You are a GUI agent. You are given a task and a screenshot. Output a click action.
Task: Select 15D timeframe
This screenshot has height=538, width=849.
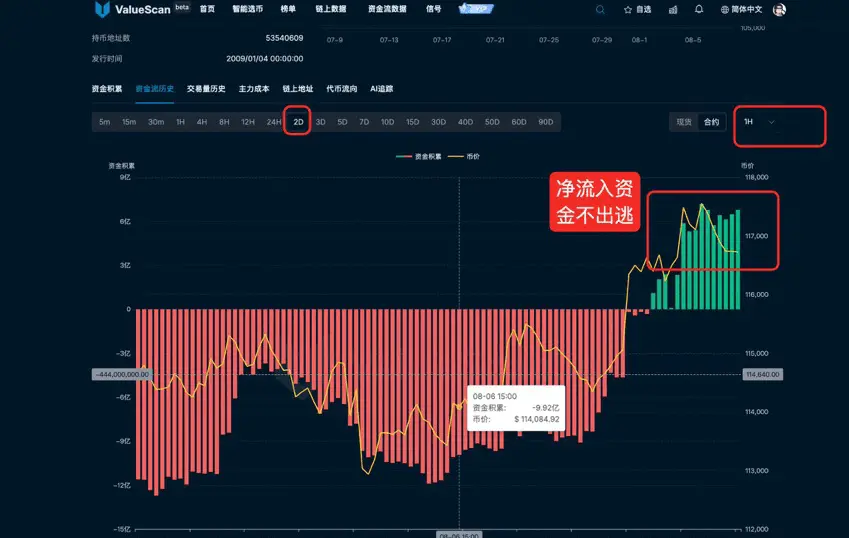413,122
